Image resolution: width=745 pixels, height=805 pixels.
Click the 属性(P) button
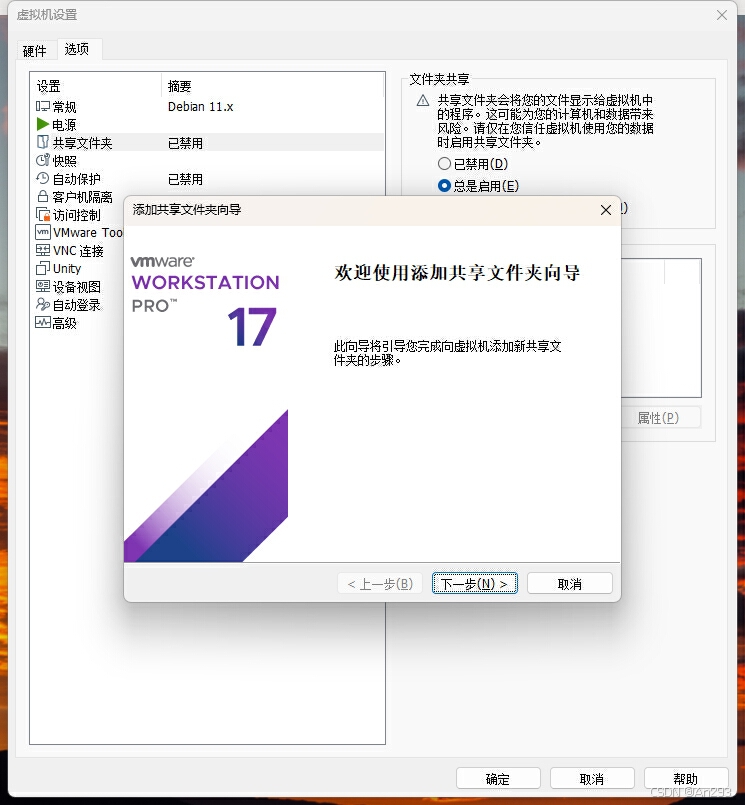(x=659, y=418)
